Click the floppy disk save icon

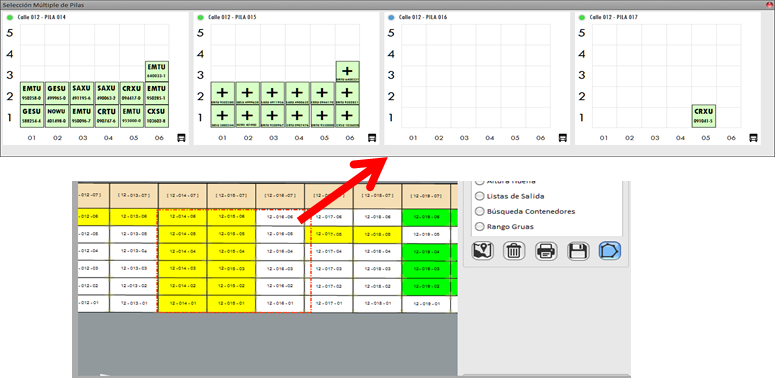coord(578,251)
